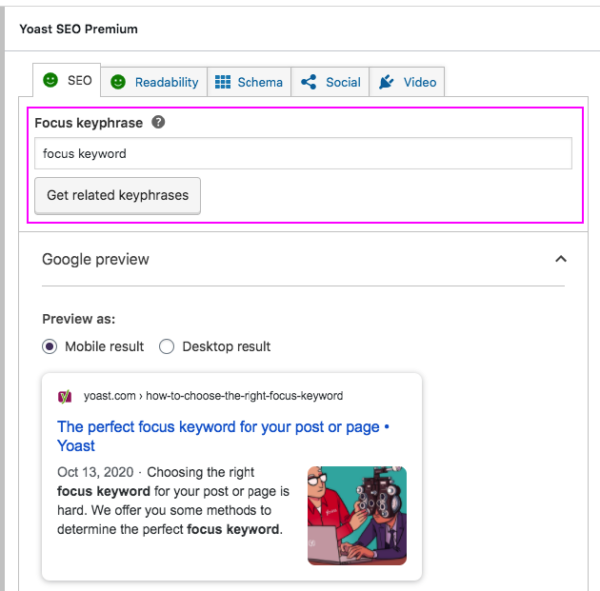Open the Video tab
The width and height of the screenshot is (600, 591).
419,82
